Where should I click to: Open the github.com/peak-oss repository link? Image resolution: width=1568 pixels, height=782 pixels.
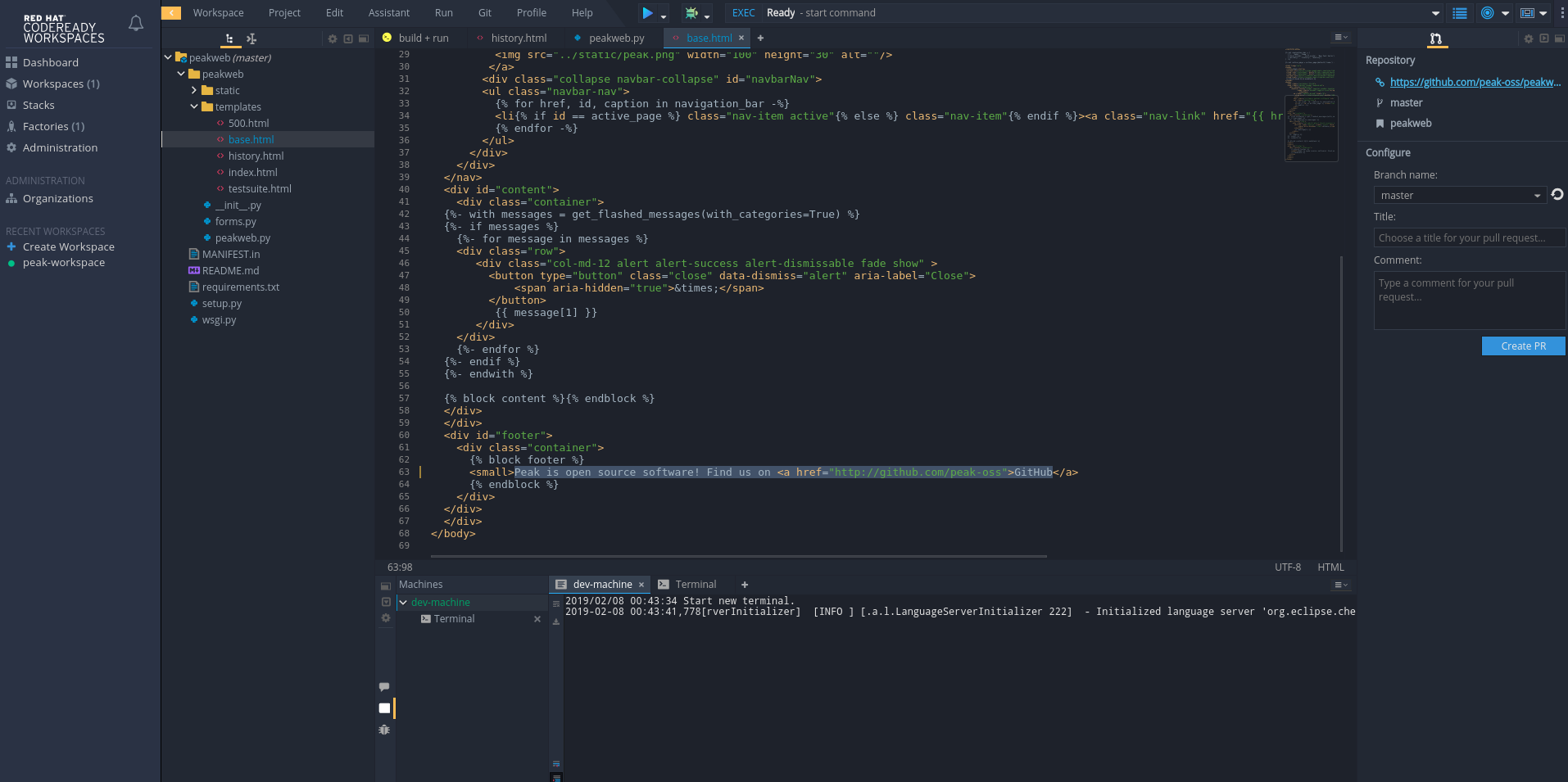tap(1475, 82)
